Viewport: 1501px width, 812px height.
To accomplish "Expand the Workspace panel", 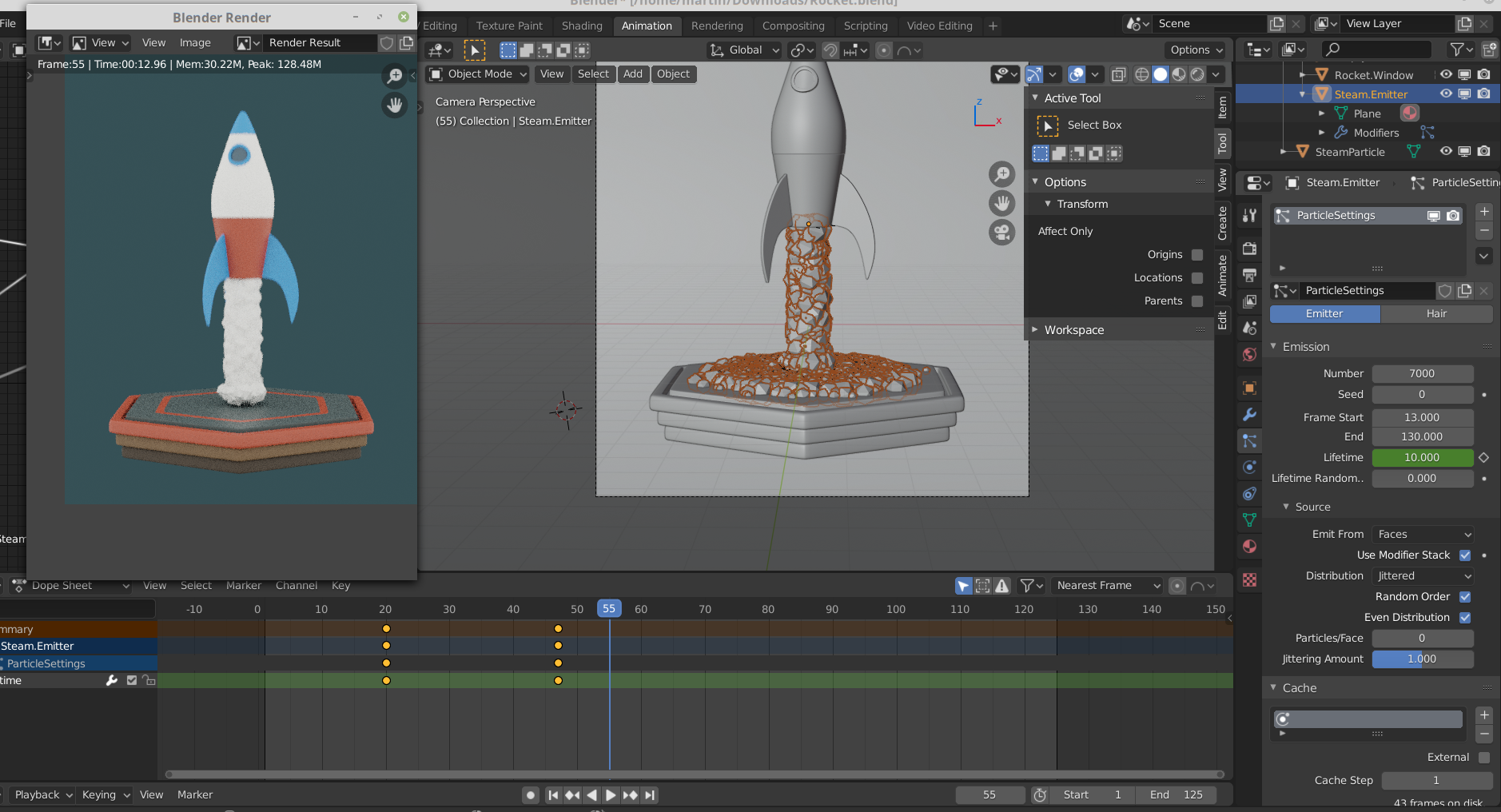I will click(1073, 330).
